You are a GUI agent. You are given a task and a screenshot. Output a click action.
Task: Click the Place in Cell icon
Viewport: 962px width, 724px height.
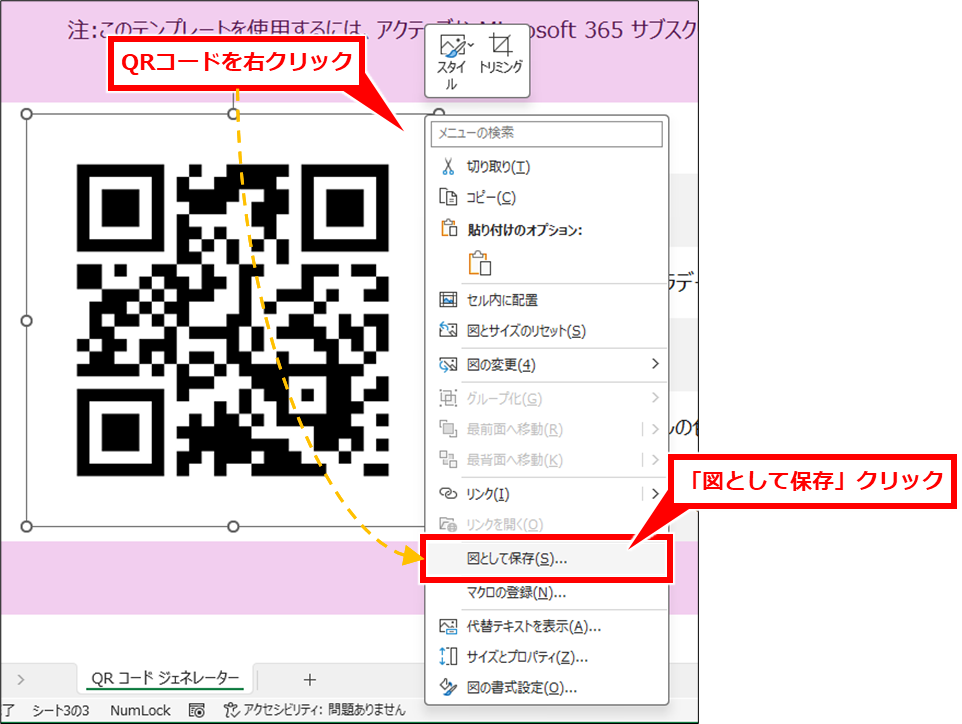448,300
